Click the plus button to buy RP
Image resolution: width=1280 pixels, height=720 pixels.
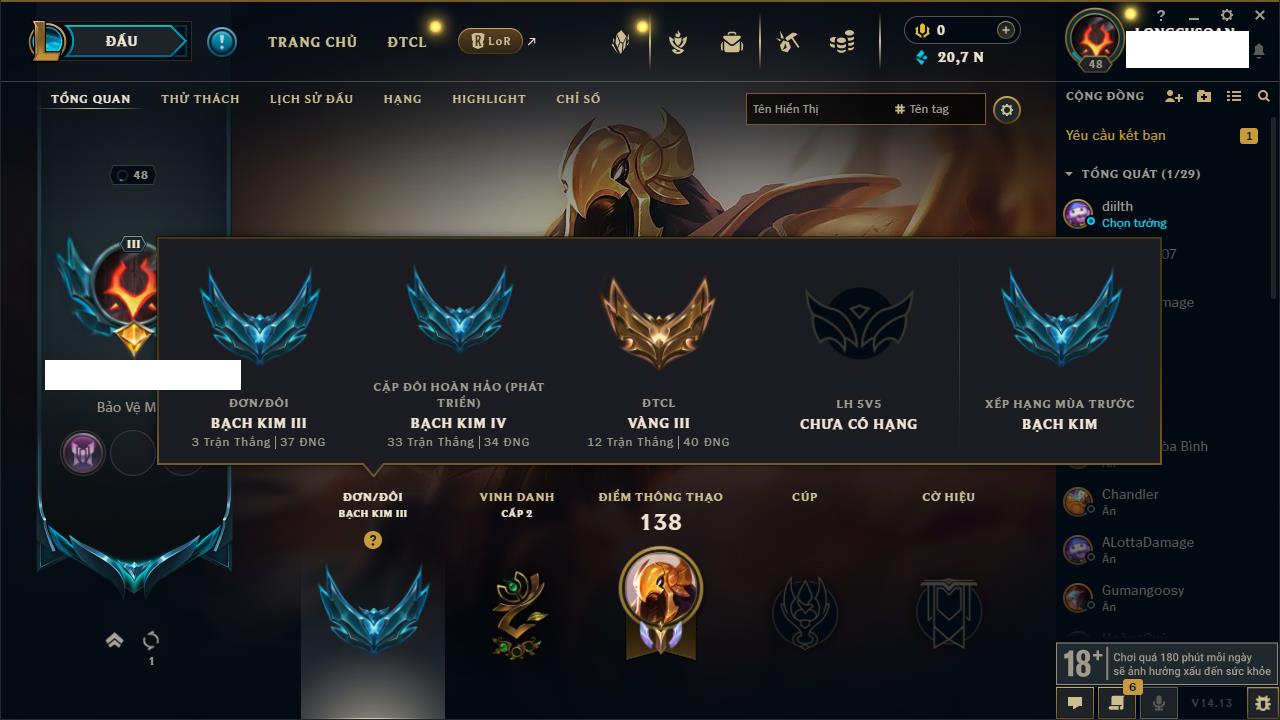pos(1006,30)
